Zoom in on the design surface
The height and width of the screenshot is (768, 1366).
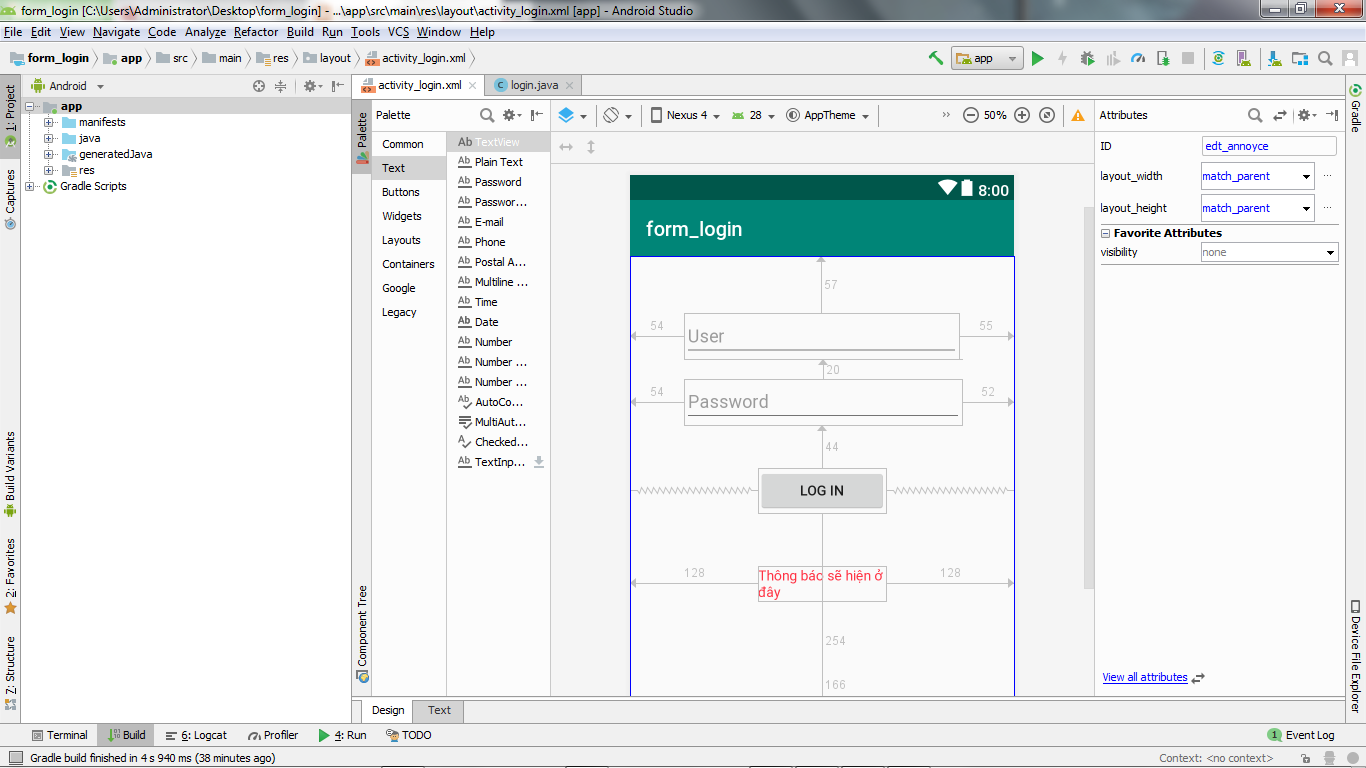1022,115
